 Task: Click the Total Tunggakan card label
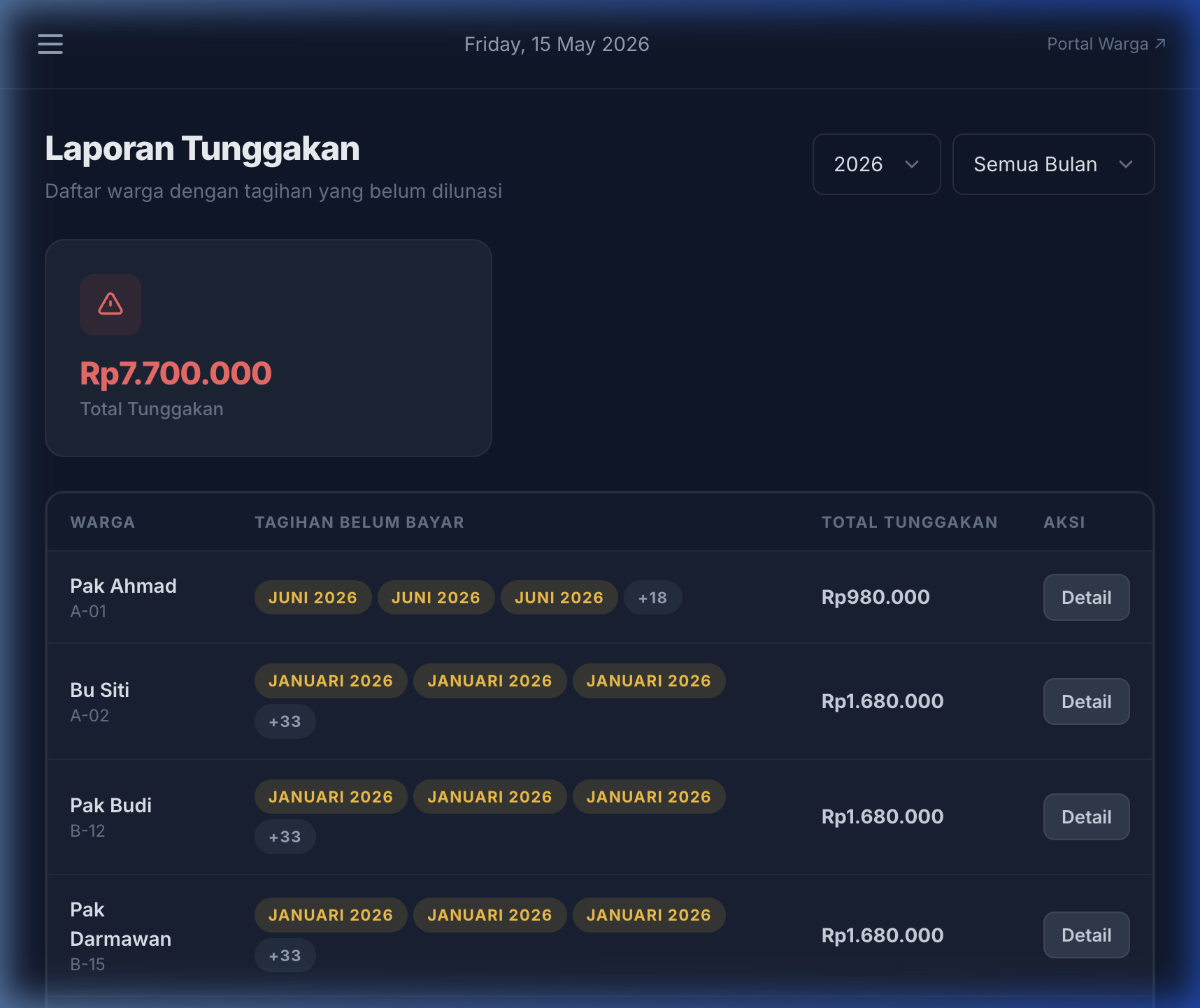coord(152,409)
